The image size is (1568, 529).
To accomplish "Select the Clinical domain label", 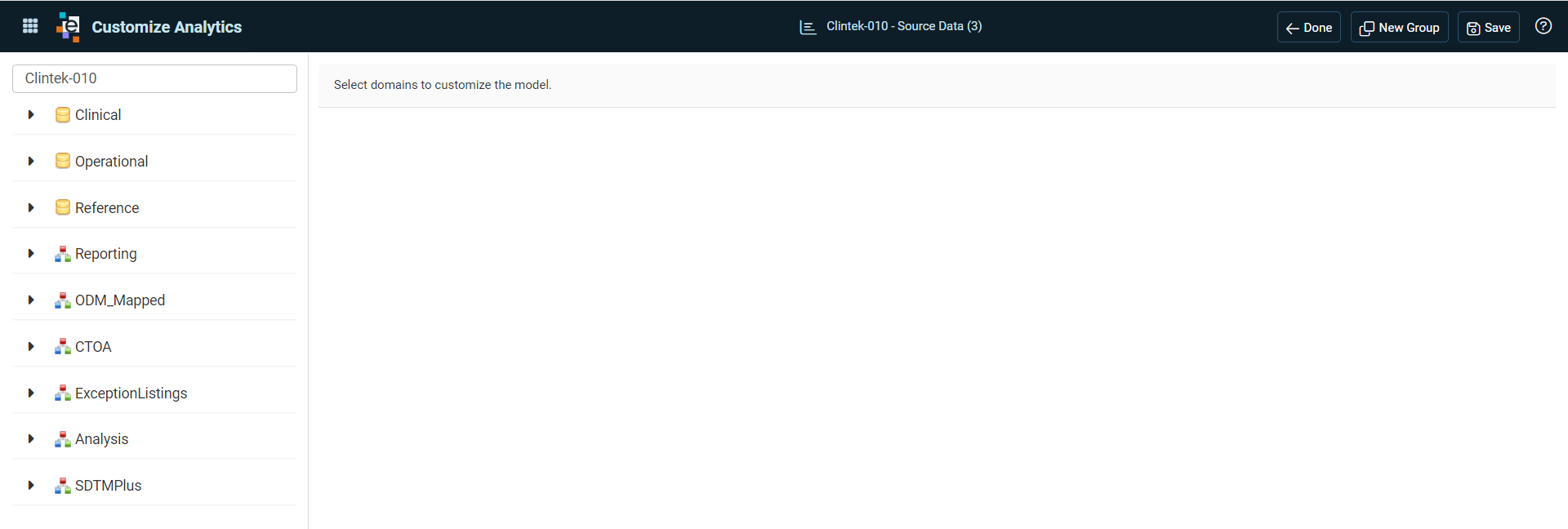I will point(98,115).
